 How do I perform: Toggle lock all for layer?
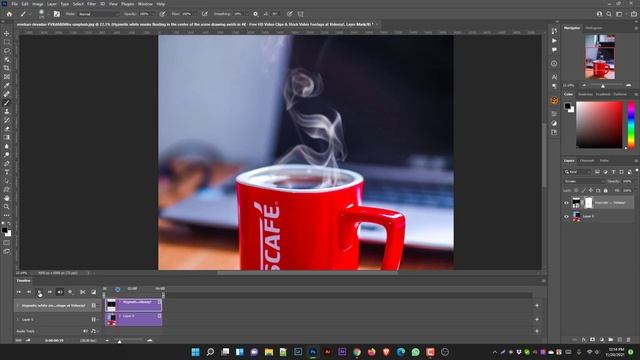click(x=606, y=190)
